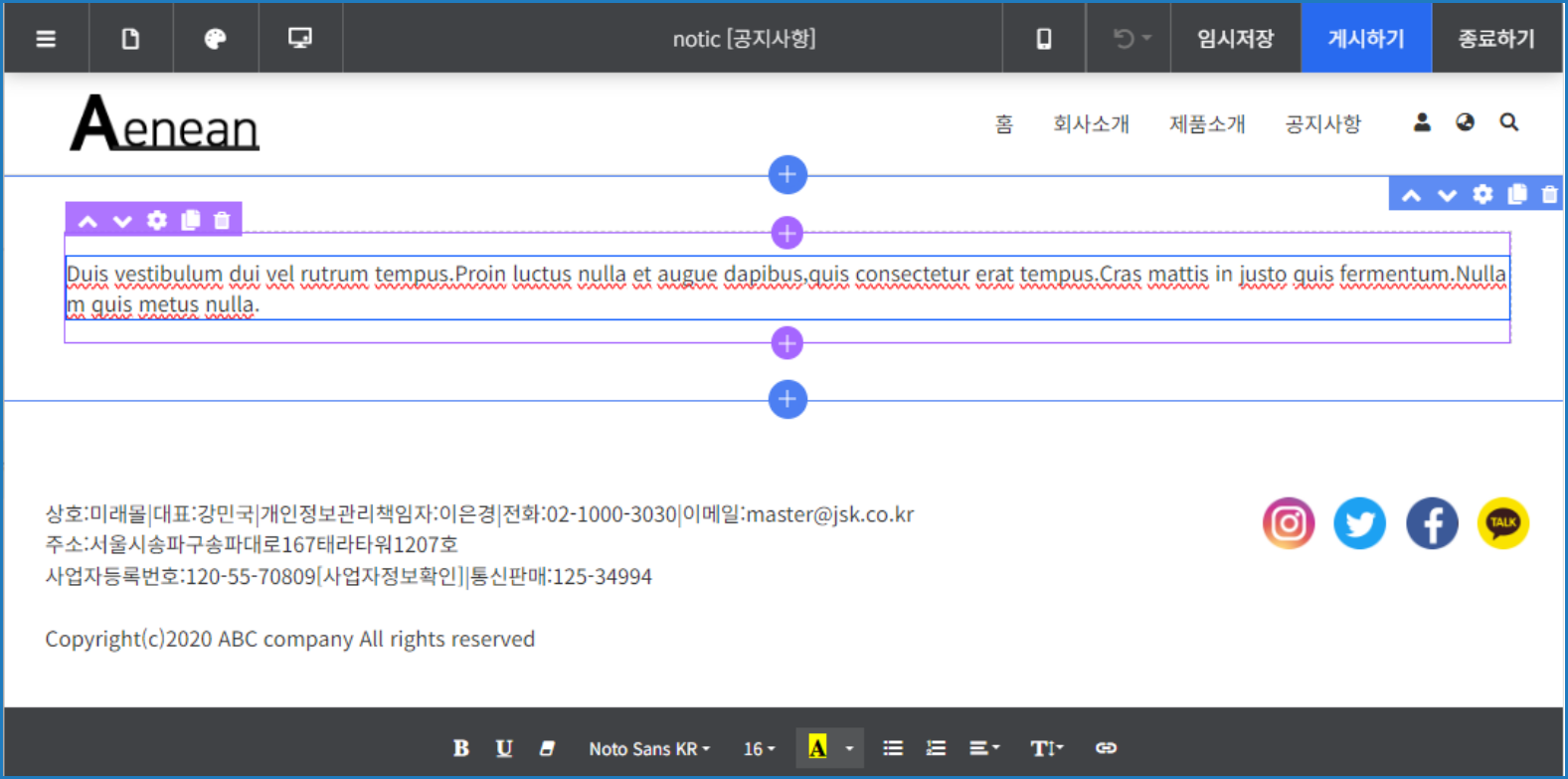
Task: Go to 회사소개 menu item
Action: point(1091,123)
